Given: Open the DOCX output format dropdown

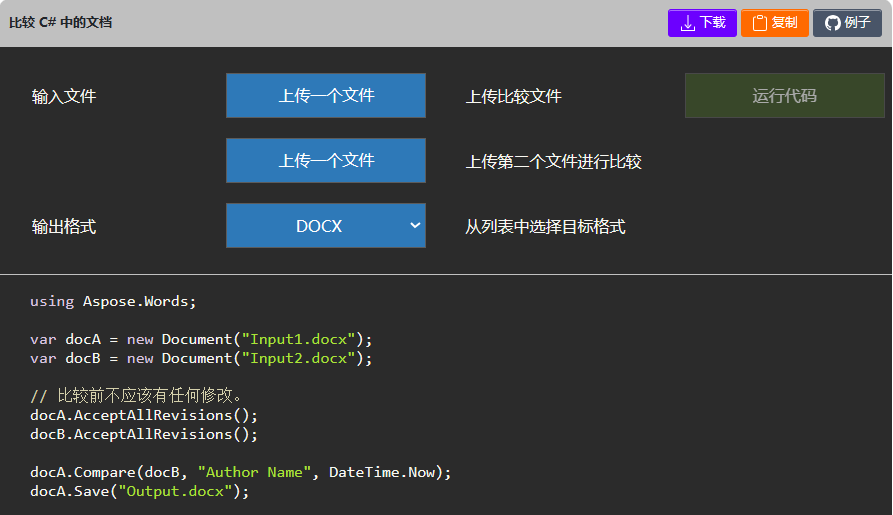Looking at the screenshot, I should pyautogui.click(x=326, y=226).
